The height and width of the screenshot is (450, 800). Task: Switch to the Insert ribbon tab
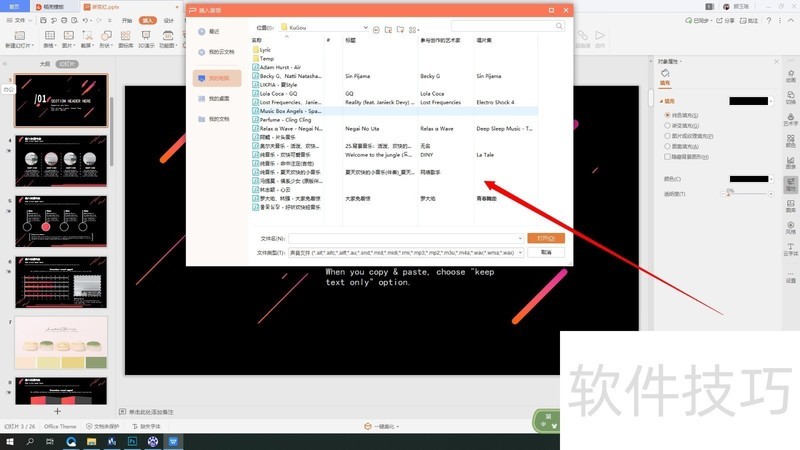(x=147, y=20)
